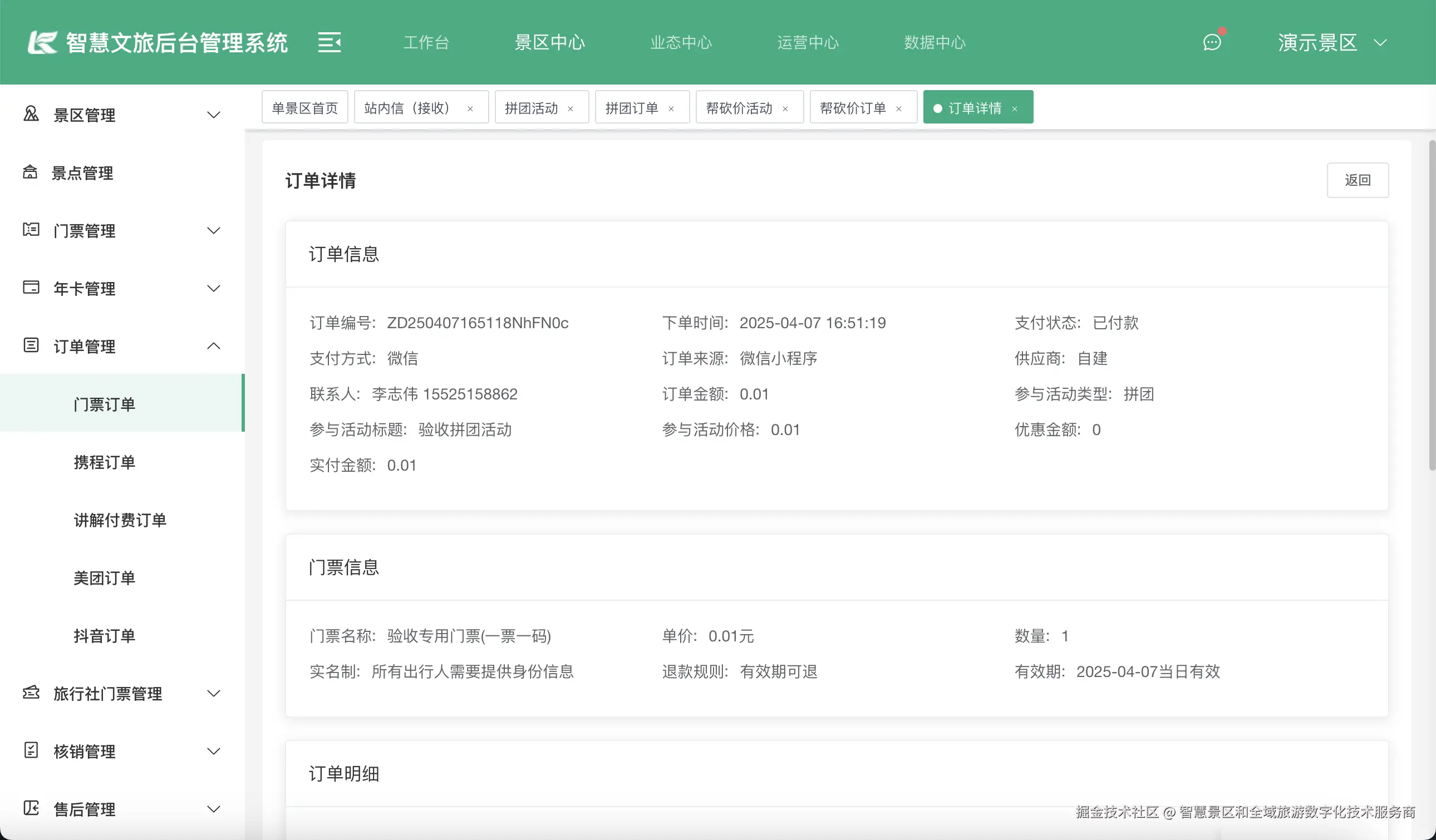This screenshot has height=840, width=1436.
Task: Click the 年卡管理 card icon
Action: 31,288
